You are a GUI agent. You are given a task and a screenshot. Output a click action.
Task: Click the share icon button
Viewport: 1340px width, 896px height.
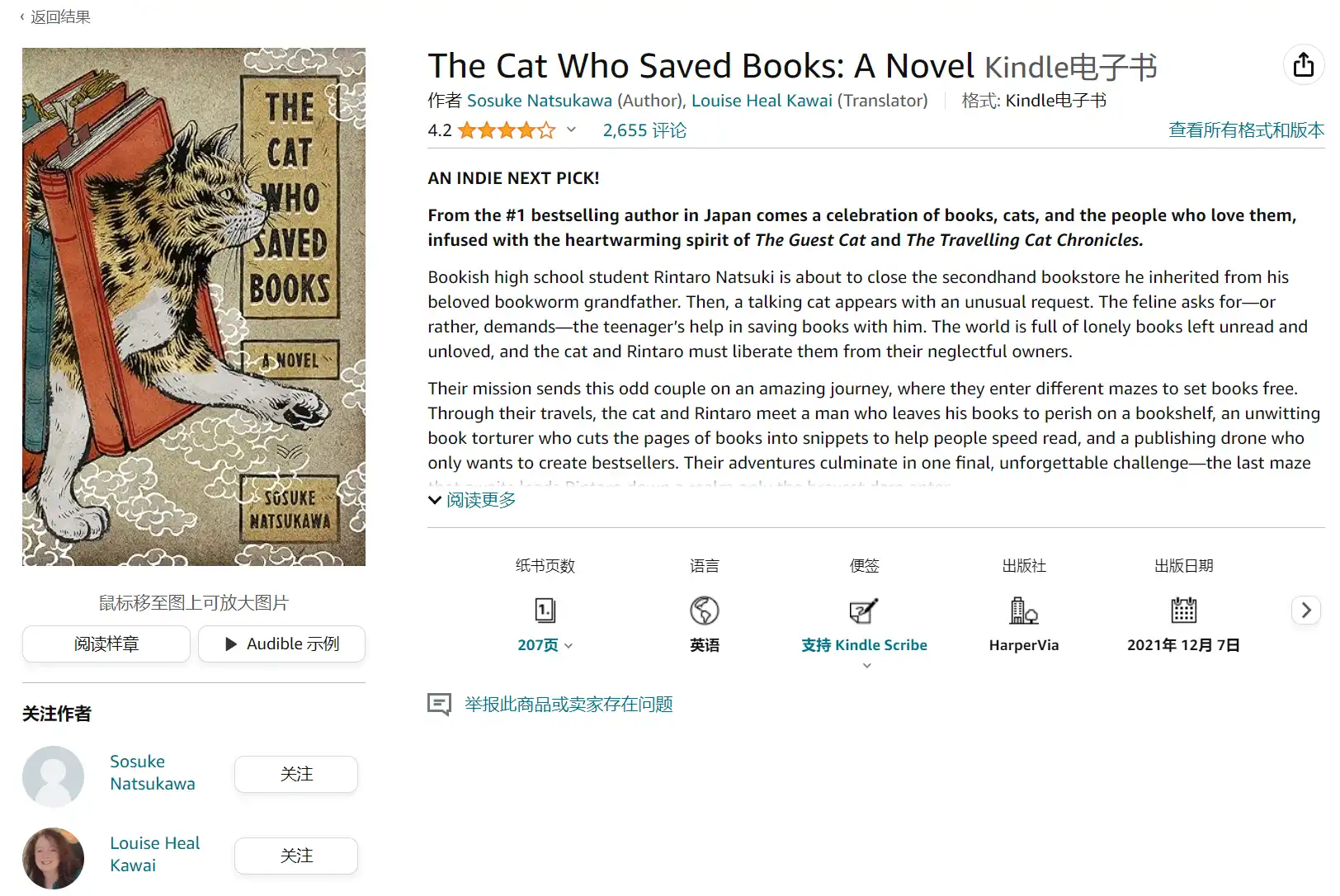click(x=1303, y=65)
